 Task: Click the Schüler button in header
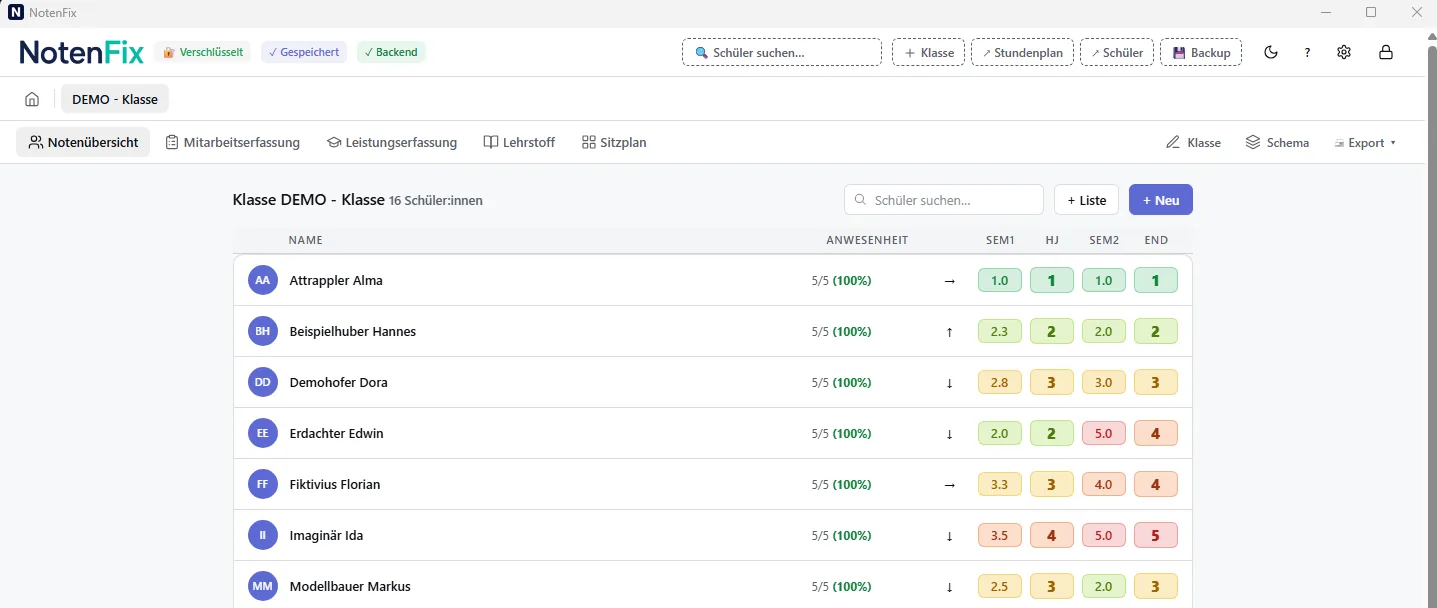(1117, 52)
